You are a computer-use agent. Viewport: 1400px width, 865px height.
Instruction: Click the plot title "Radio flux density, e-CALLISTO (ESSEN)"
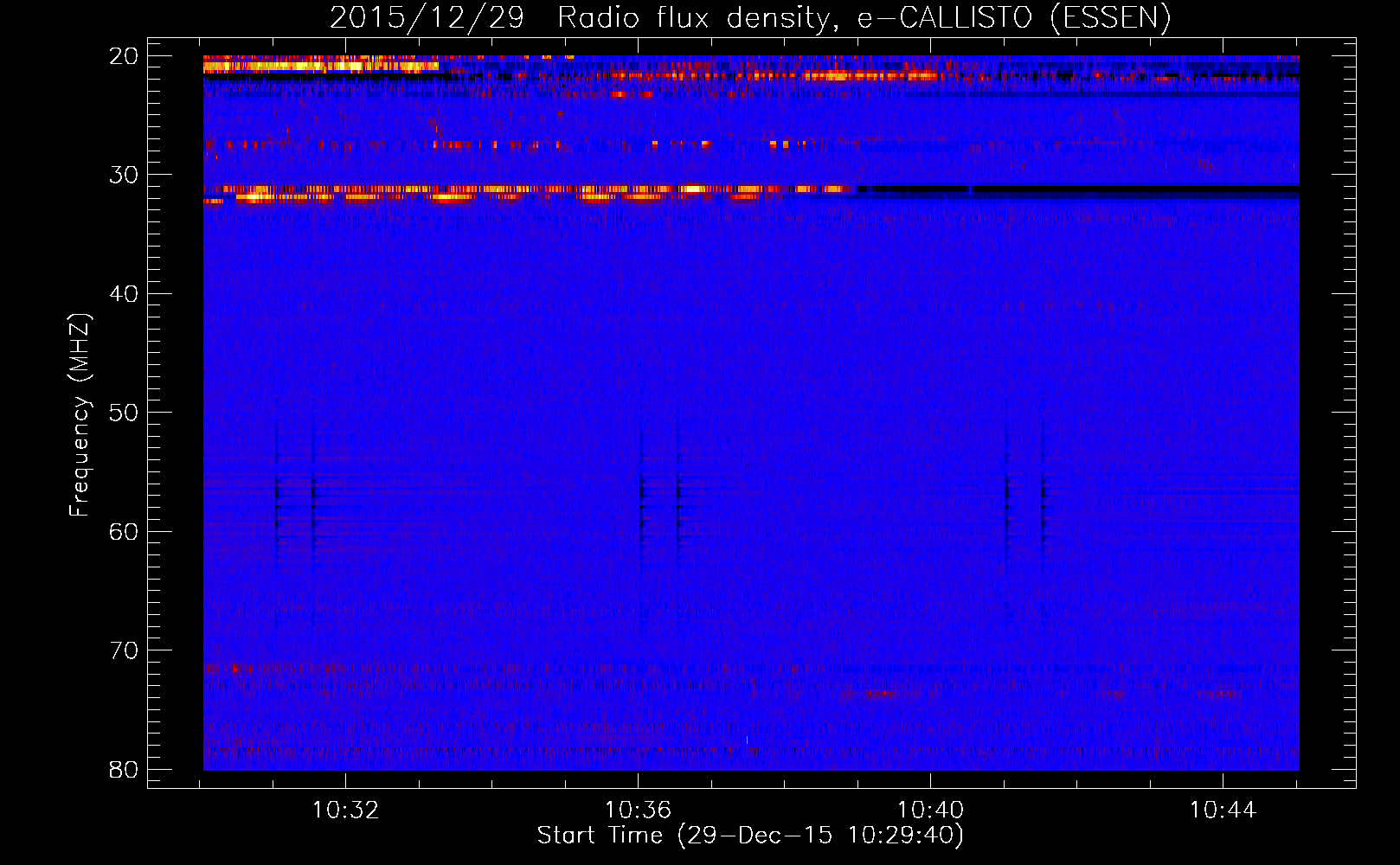tap(864, 17)
